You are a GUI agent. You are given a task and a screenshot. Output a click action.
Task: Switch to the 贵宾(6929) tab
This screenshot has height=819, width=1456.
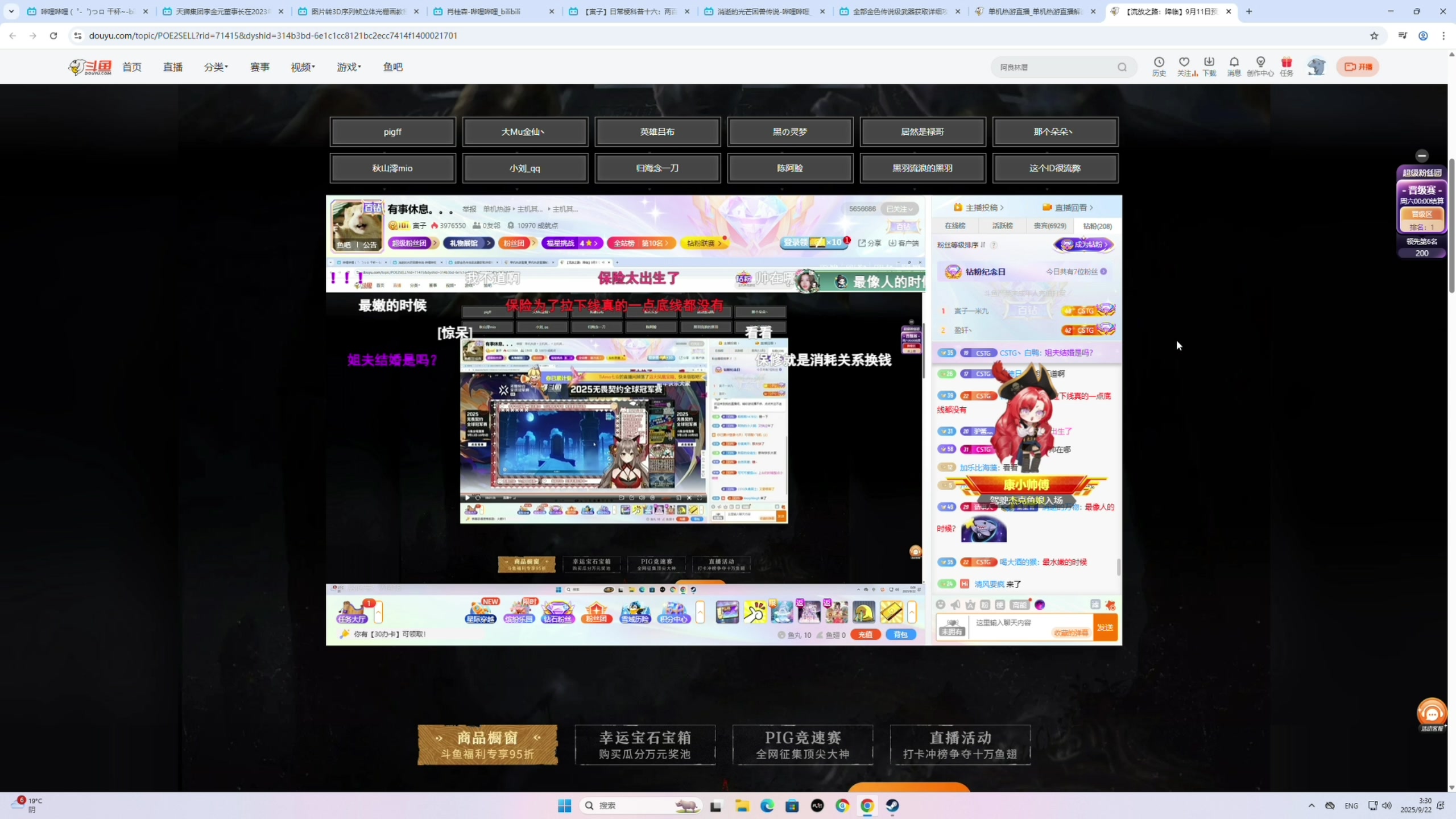click(x=1049, y=226)
